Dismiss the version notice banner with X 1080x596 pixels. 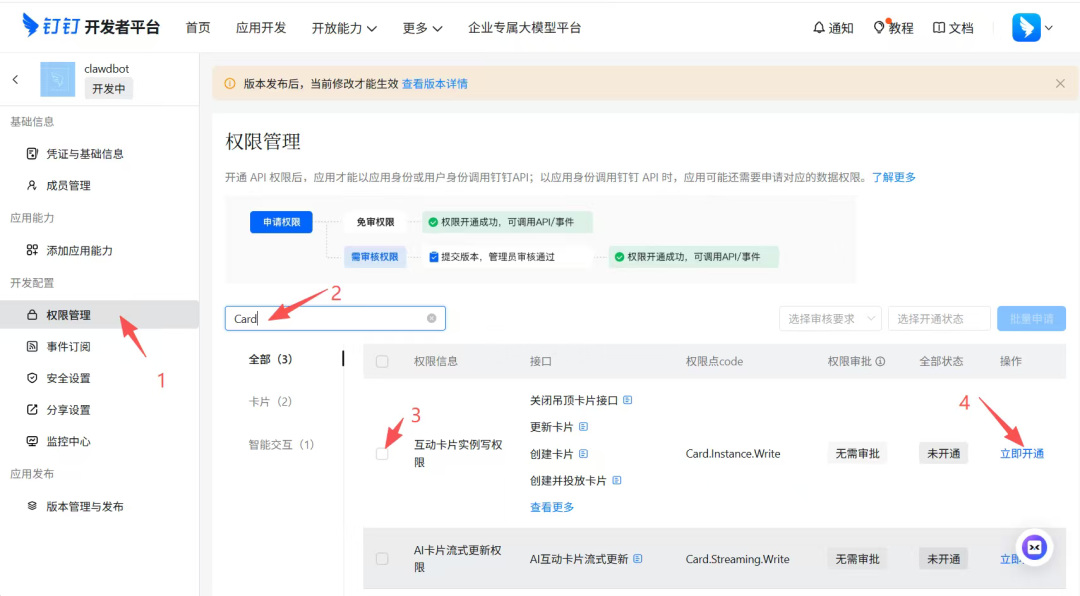[x=1060, y=83]
